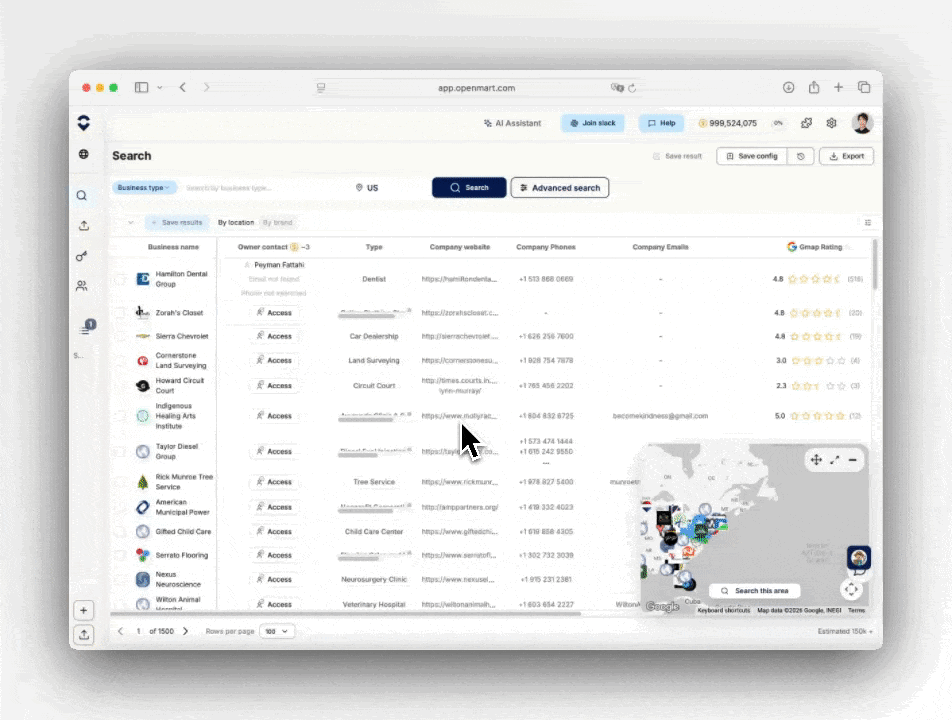Click the gold coin credits balance 999,524,075
This screenshot has width=952, height=720.
(x=728, y=123)
